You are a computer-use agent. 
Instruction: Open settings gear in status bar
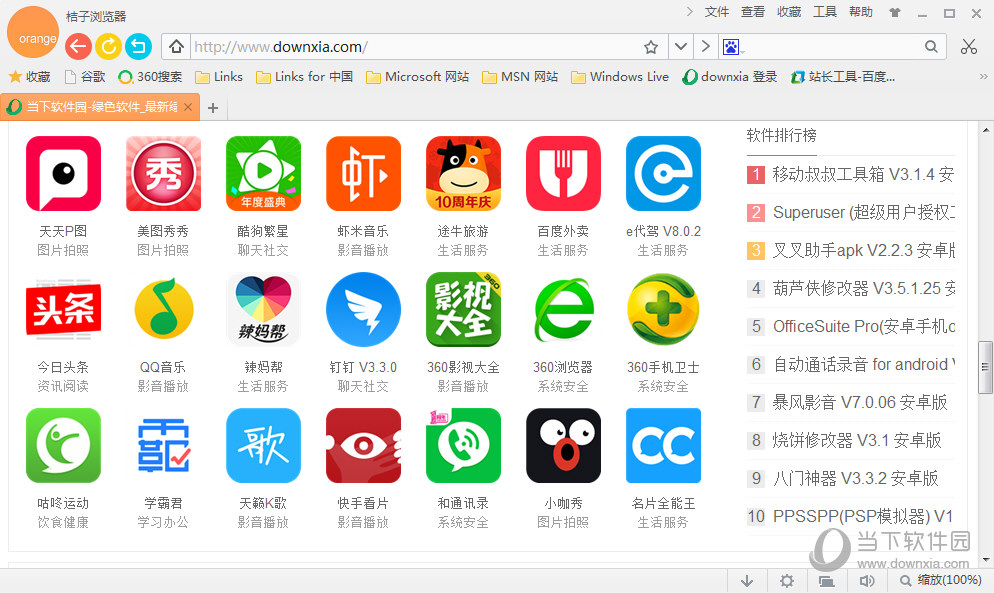tap(787, 581)
